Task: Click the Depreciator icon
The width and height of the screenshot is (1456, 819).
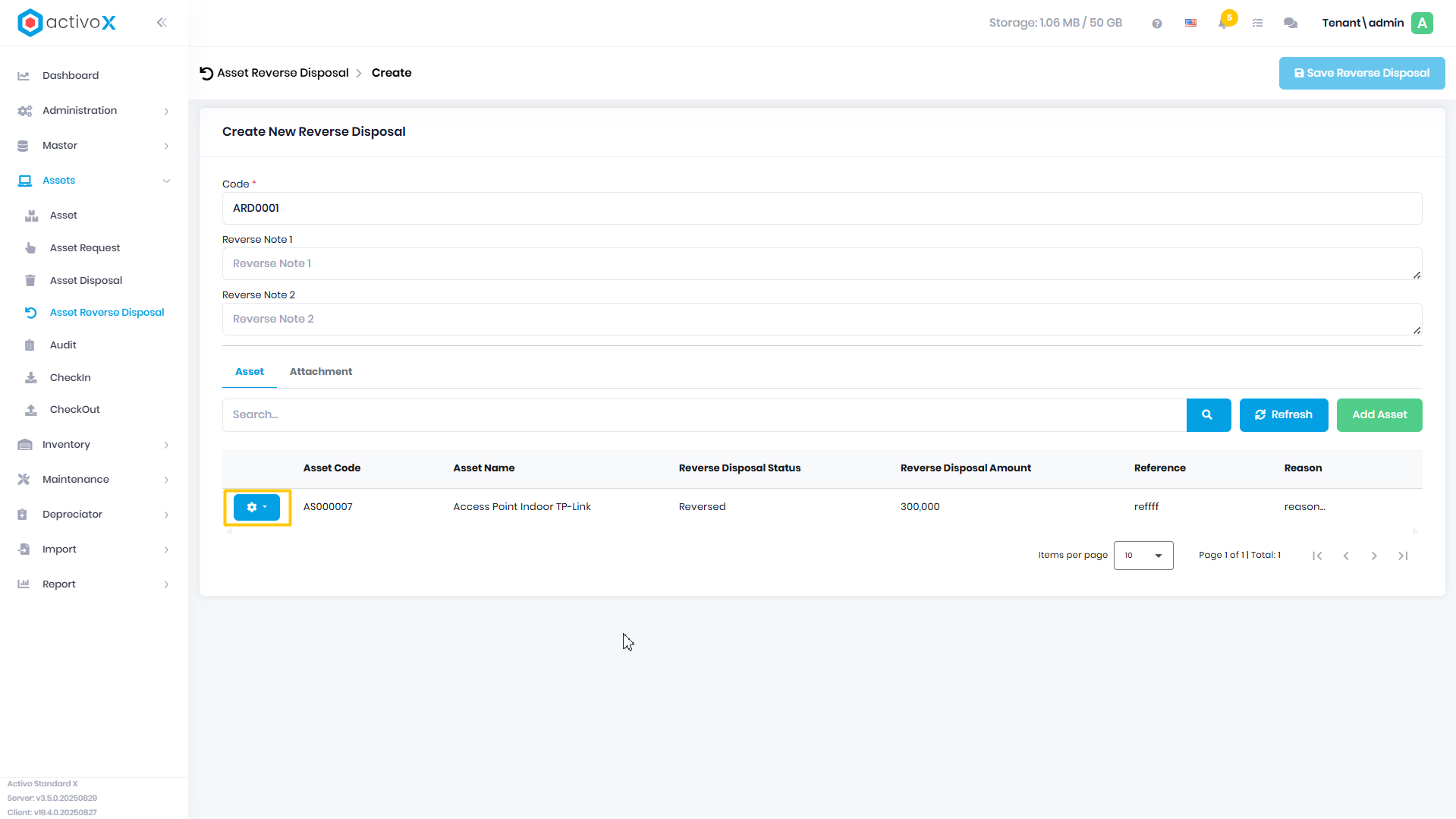Action: pyautogui.click(x=23, y=515)
